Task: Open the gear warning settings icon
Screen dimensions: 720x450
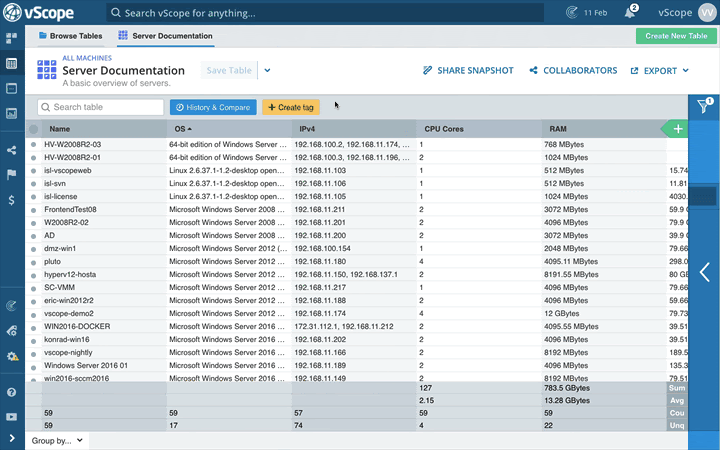Action: coord(12,356)
